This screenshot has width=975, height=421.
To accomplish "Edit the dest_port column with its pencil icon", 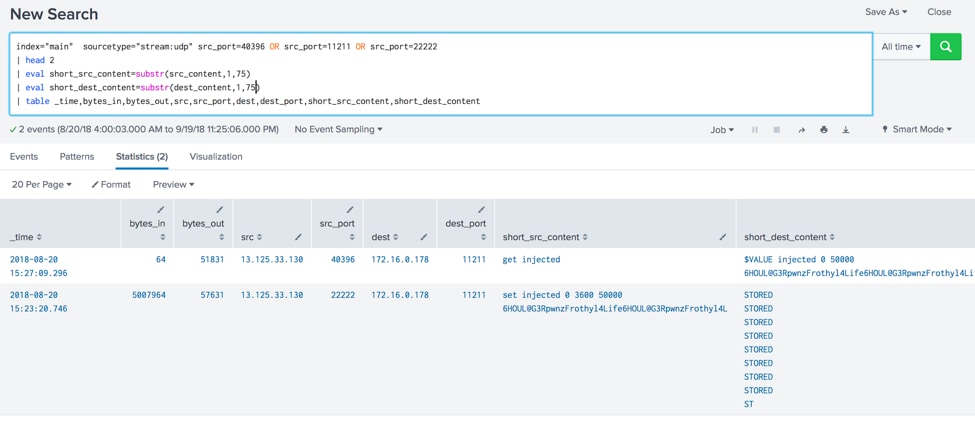I will (x=481, y=210).
